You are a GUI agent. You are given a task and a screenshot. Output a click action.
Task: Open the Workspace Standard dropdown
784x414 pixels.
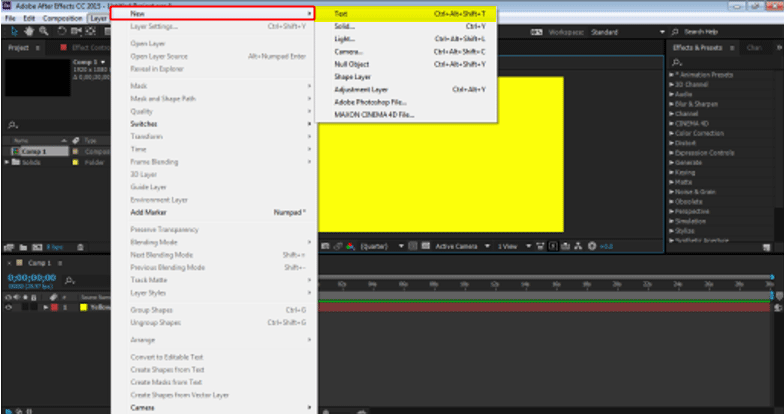[x=628, y=32]
